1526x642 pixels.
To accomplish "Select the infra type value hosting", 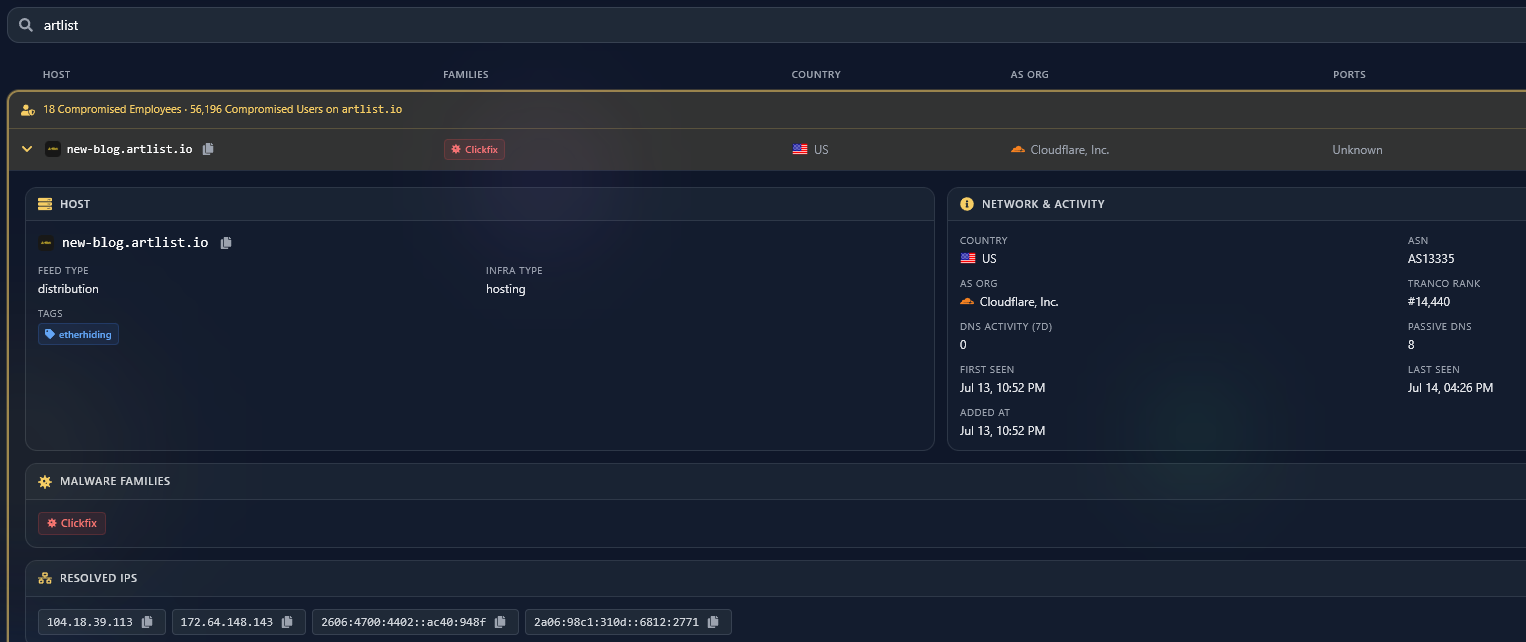I will 506,289.
